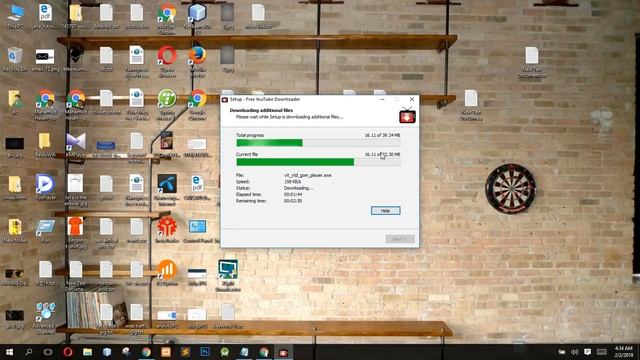Image resolution: width=640 pixels, height=360 pixels.
Task: Open the teal monitor shortcut below the Control Panel shortcut
Action: pyautogui.click(x=228, y=276)
